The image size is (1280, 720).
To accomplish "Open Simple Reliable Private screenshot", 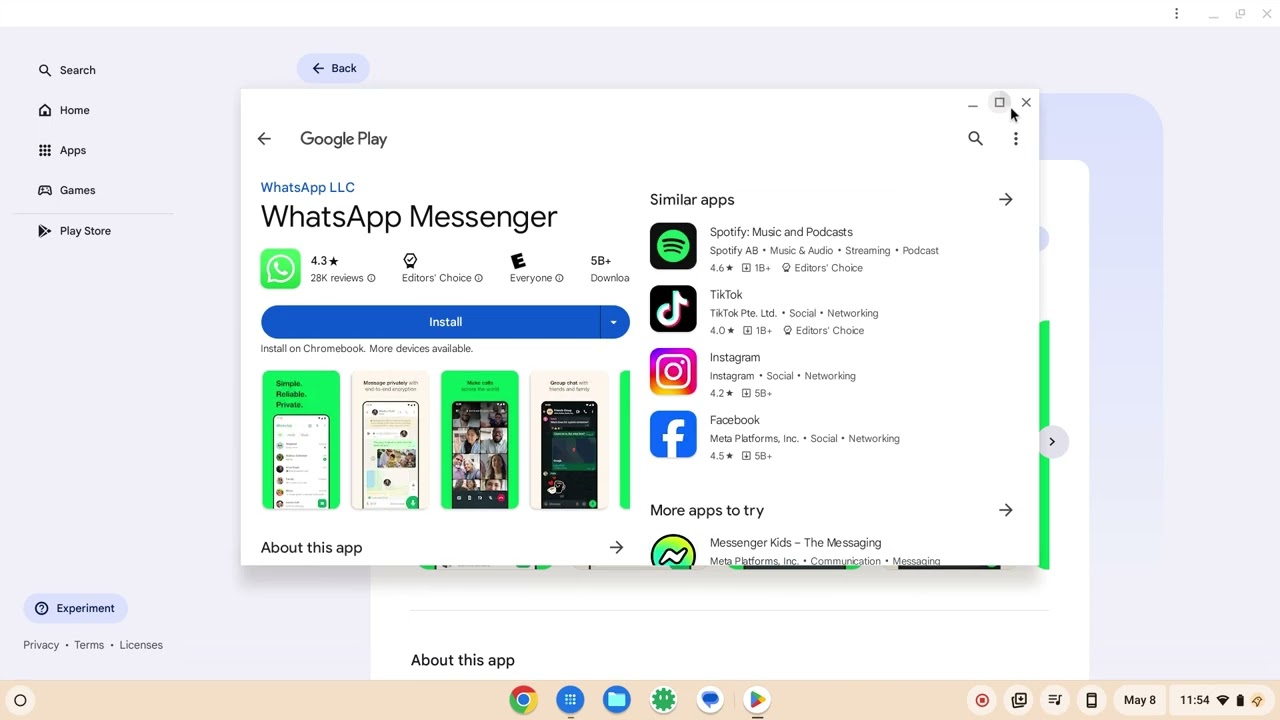I will [x=301, y=440].
